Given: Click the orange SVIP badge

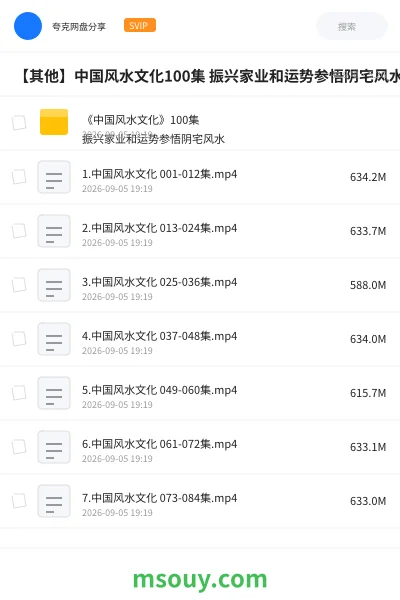Looking at the screenshot, I should (x=140, y=25).
